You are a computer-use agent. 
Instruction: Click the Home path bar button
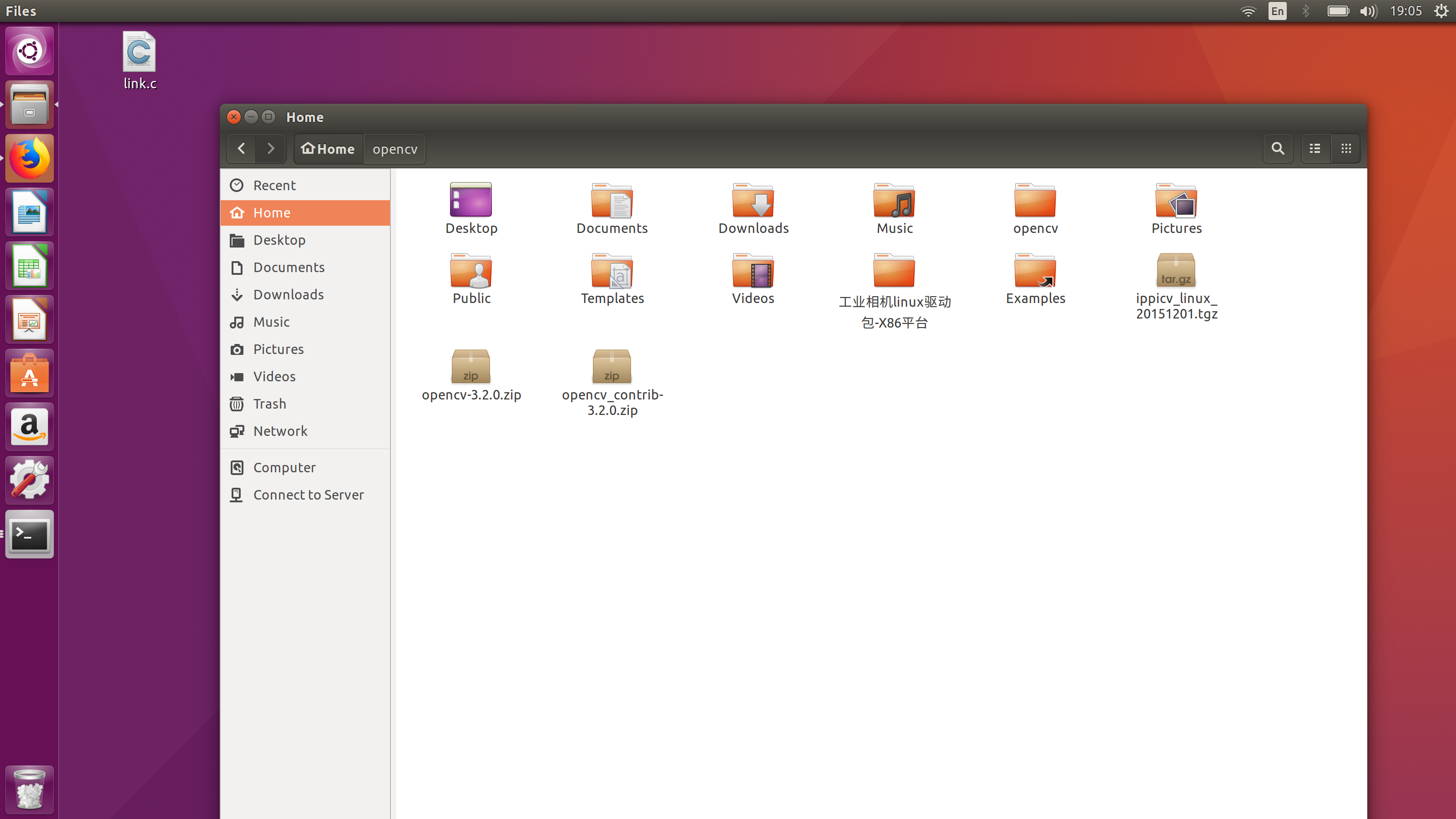coord(329,149)
